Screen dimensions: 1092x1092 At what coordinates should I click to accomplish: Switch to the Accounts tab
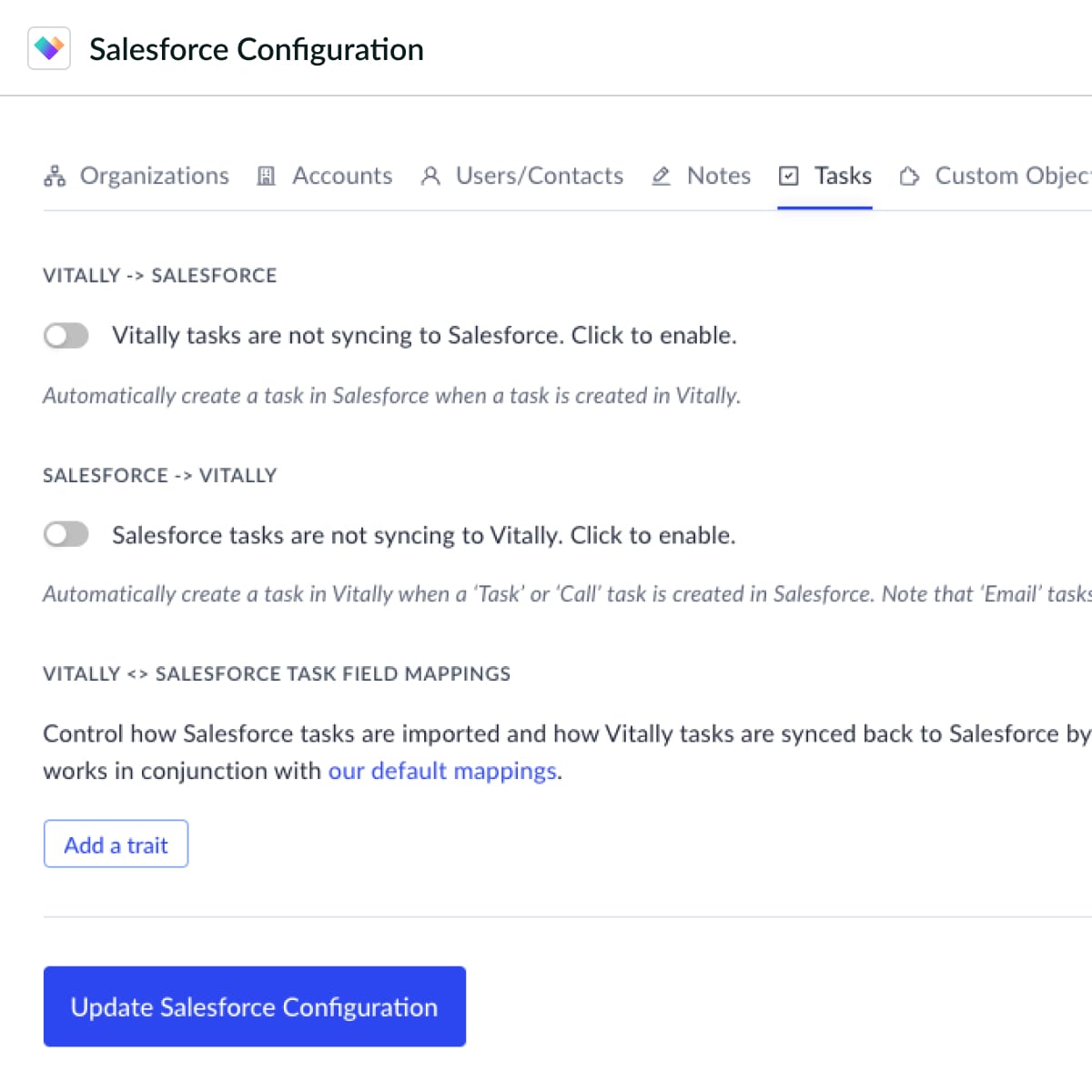click(x=325, y=176)
